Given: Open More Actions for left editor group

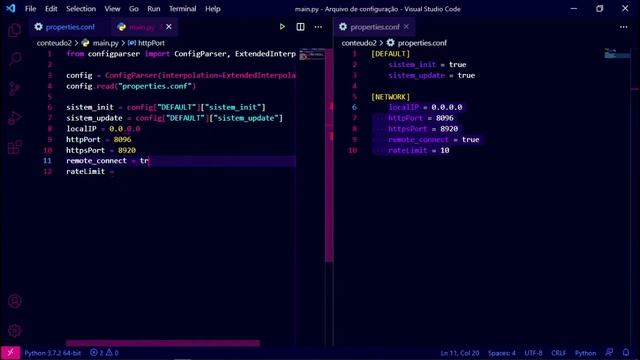Looking at the screenshot, I should pyautogui.click(x=318, y=27).
